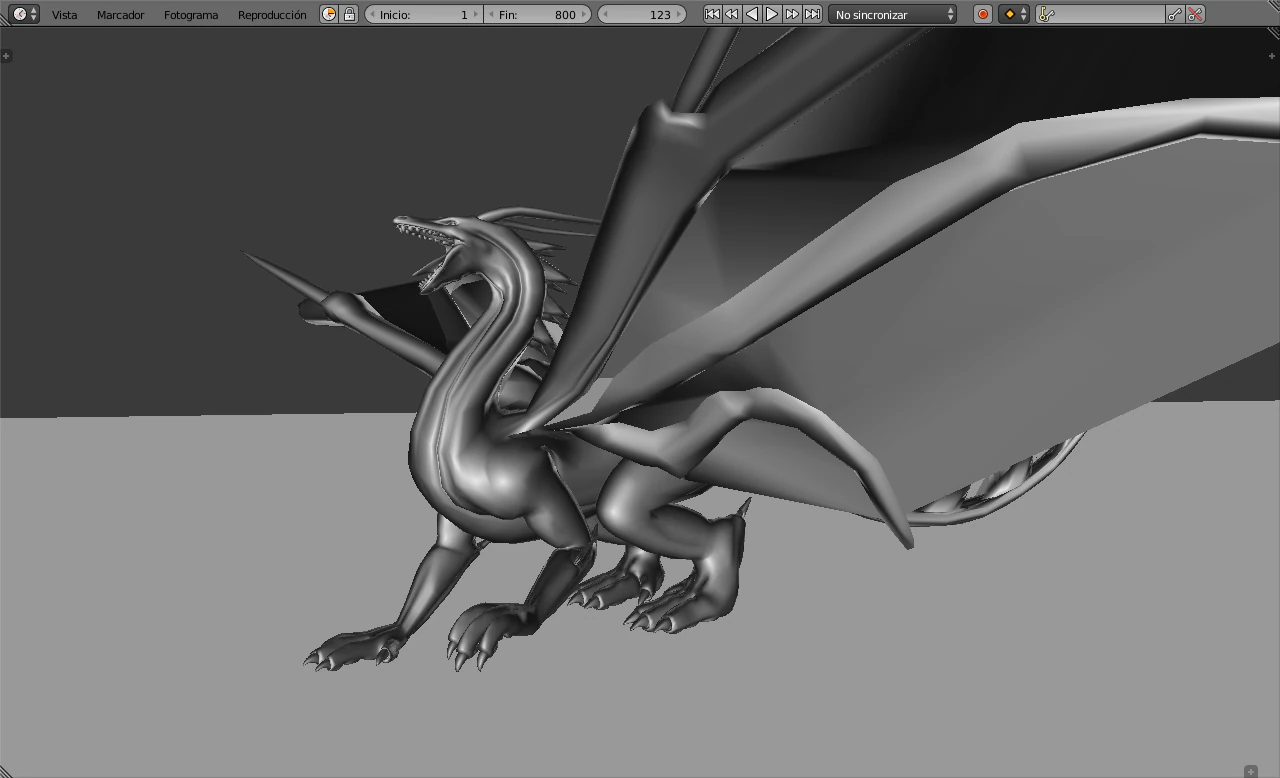This screenshot has width=1280, height=778.
Task: Decrease Inicio frame with left arrow
Action: [372, 14]
